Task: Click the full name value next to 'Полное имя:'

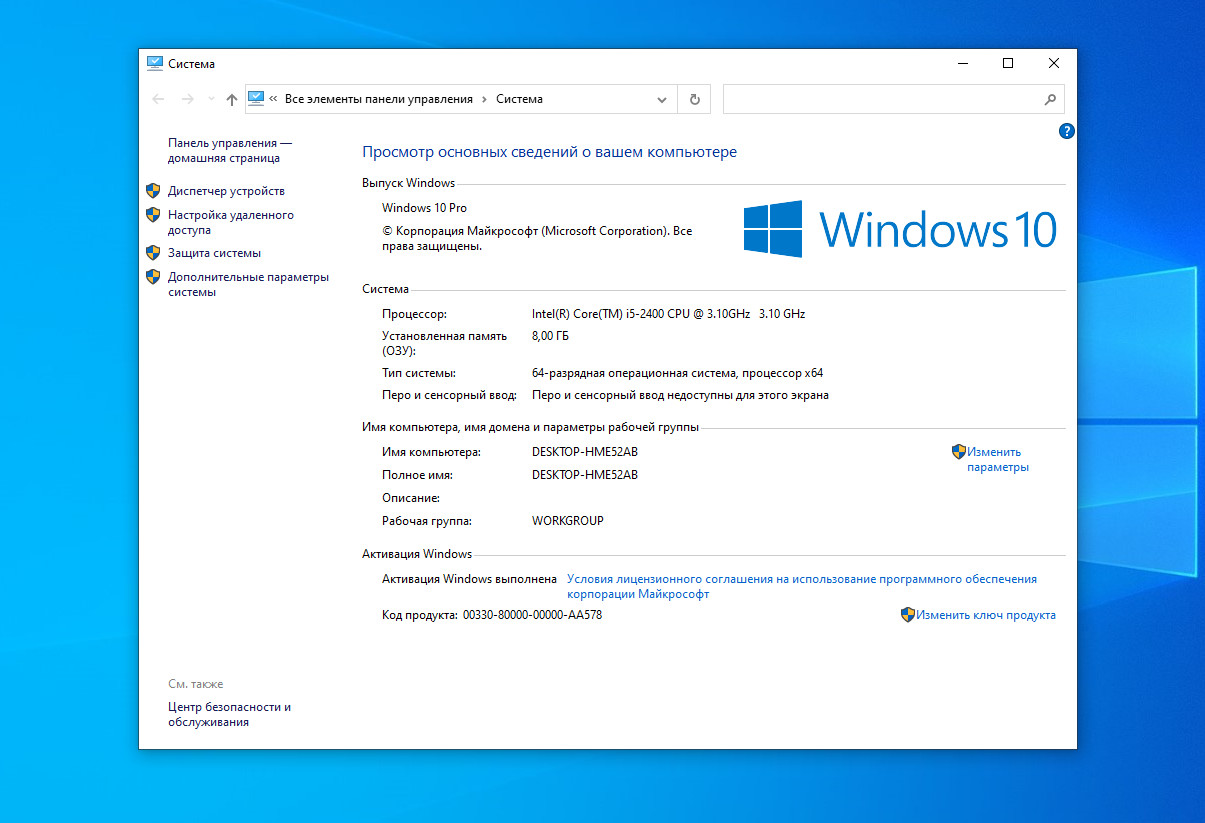Action: 585,475
